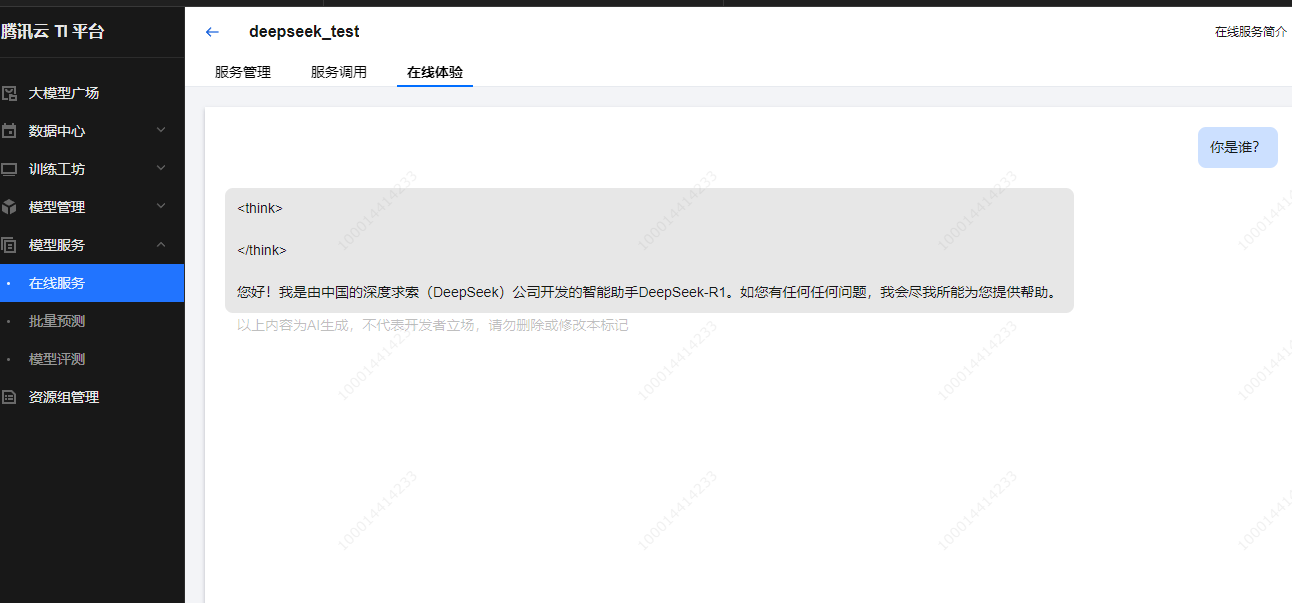Screen dimensions: 1292x603
Task: Click the 你是谁? user message bubble
Action: (x=1238, y=147)
